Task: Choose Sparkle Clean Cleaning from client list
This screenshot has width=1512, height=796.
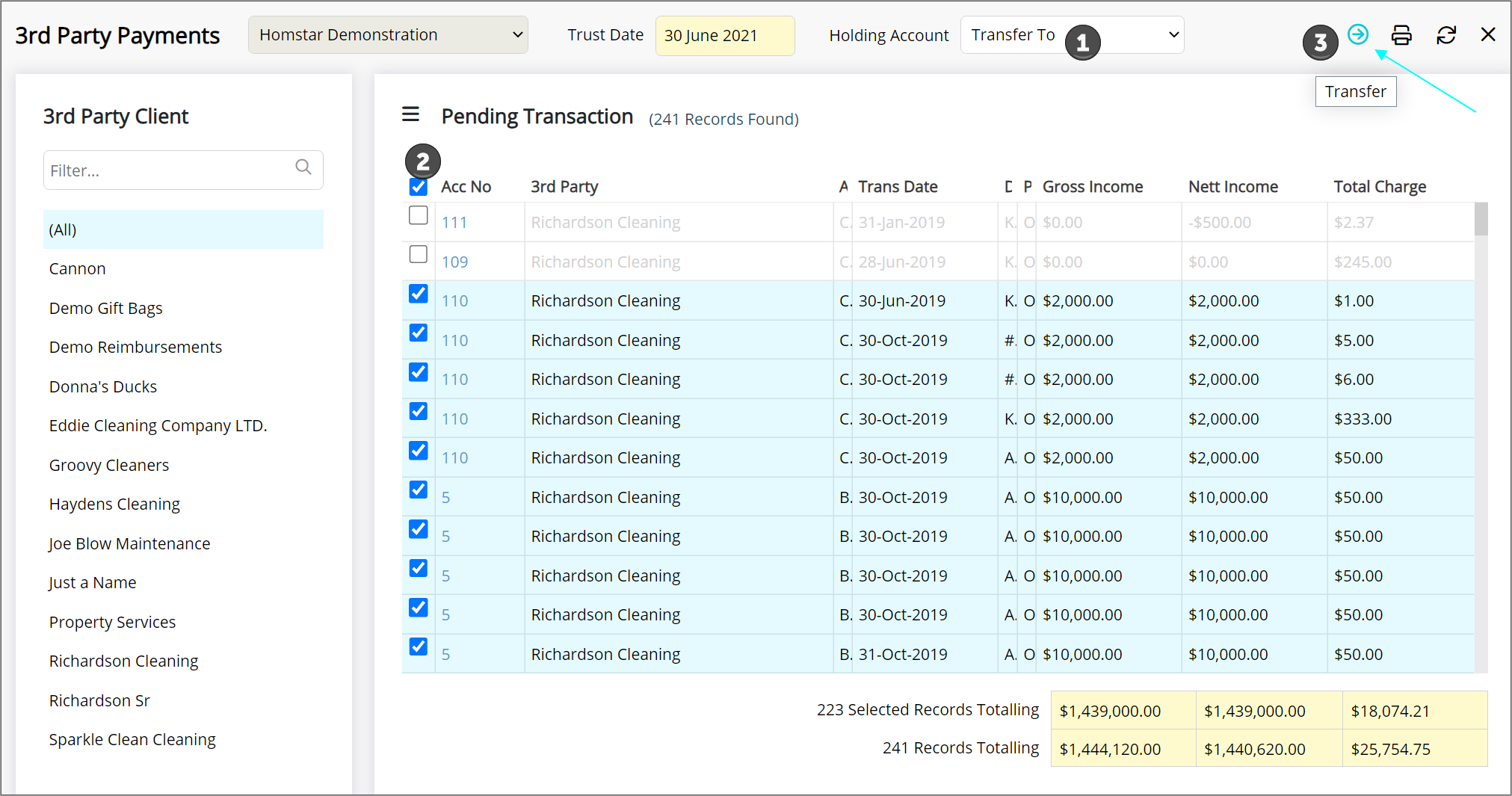Action: (x=132, y=740)
